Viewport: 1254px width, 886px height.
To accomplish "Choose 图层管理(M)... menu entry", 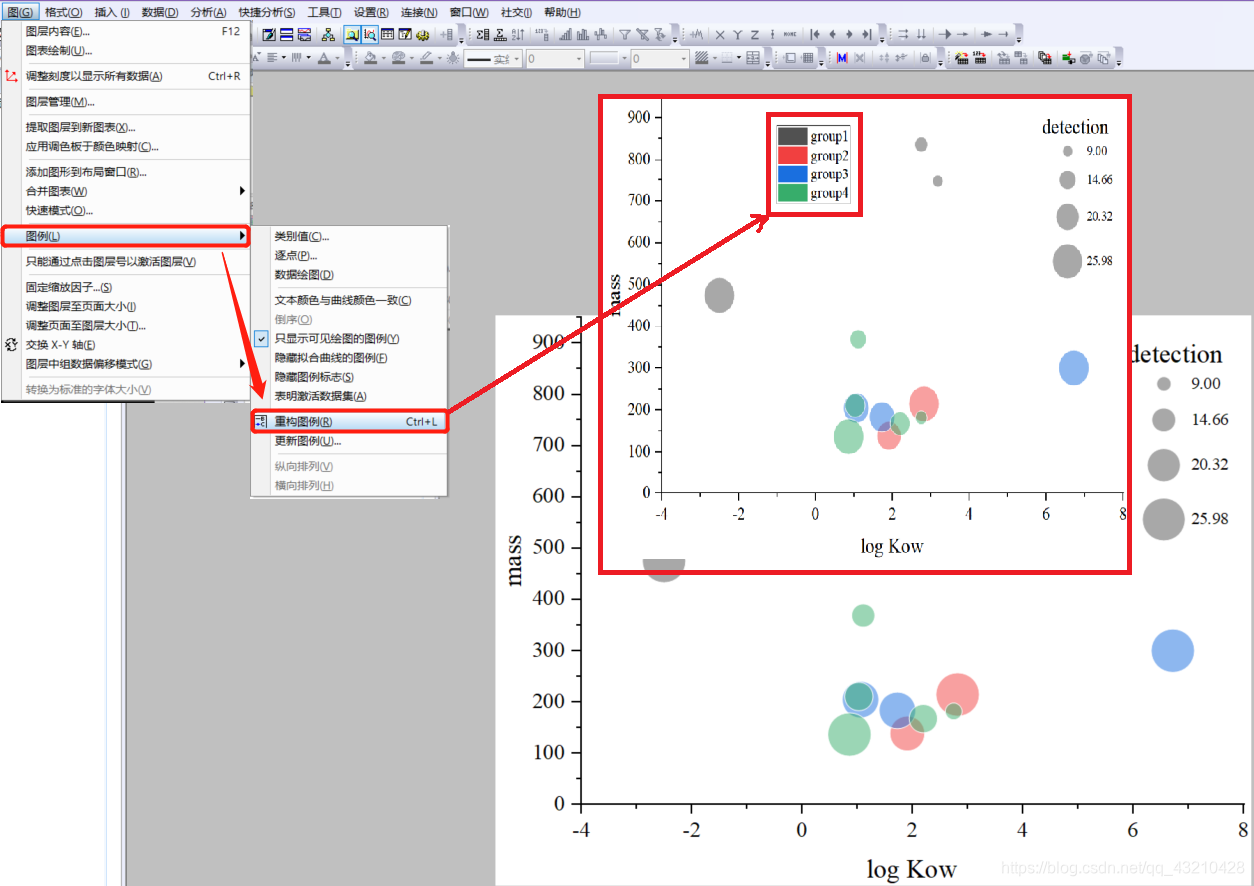I will (125, 101).
